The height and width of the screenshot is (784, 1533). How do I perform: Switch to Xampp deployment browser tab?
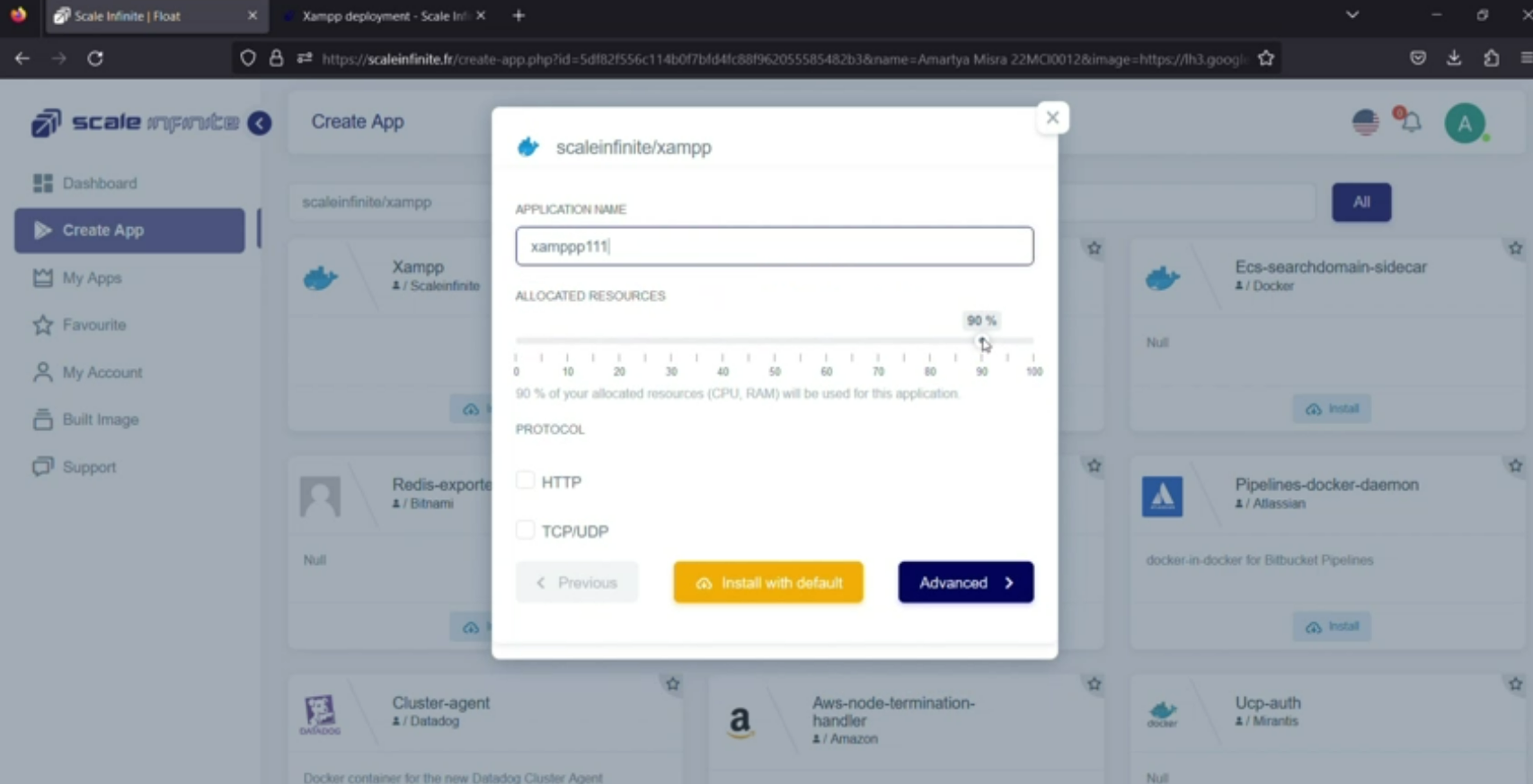point(385,16)
